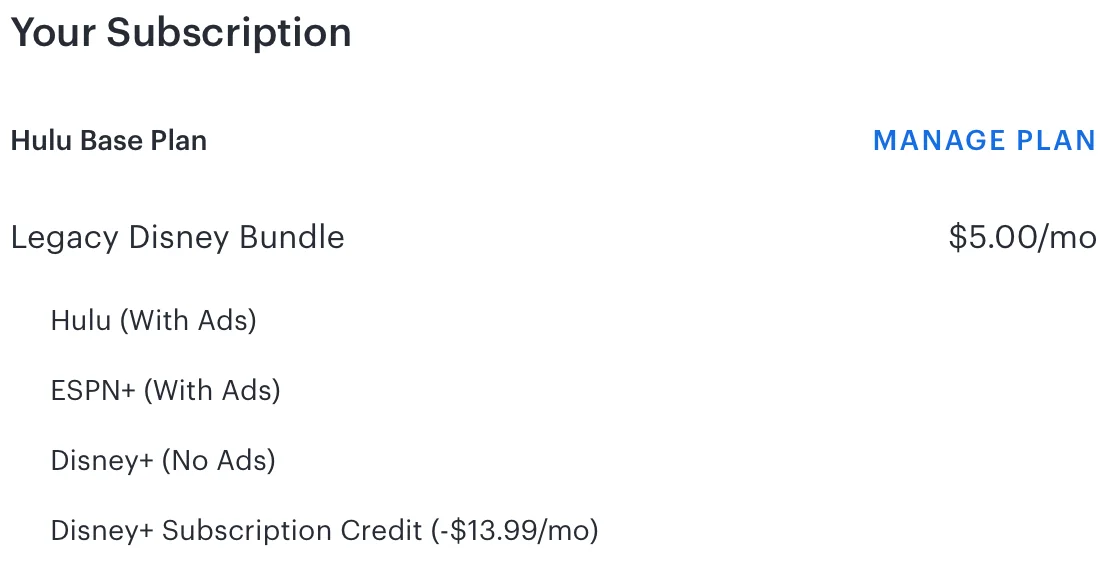This screenshot has width=1120, height=566.
Task: Click the $5.00/mo bundle price
Action: pos(1022,238)
